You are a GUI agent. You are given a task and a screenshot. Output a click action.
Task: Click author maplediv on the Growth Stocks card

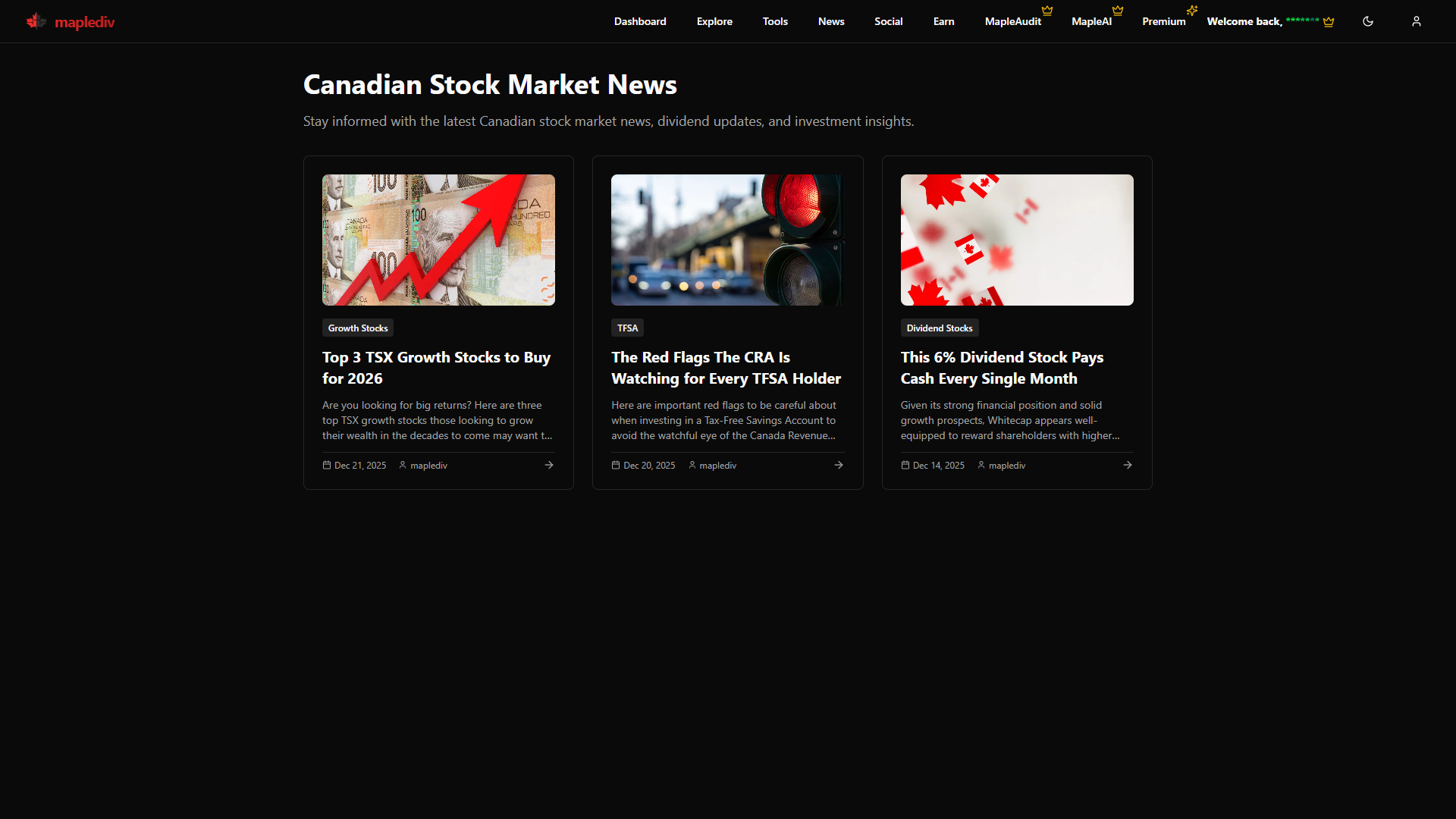(428, 466)
